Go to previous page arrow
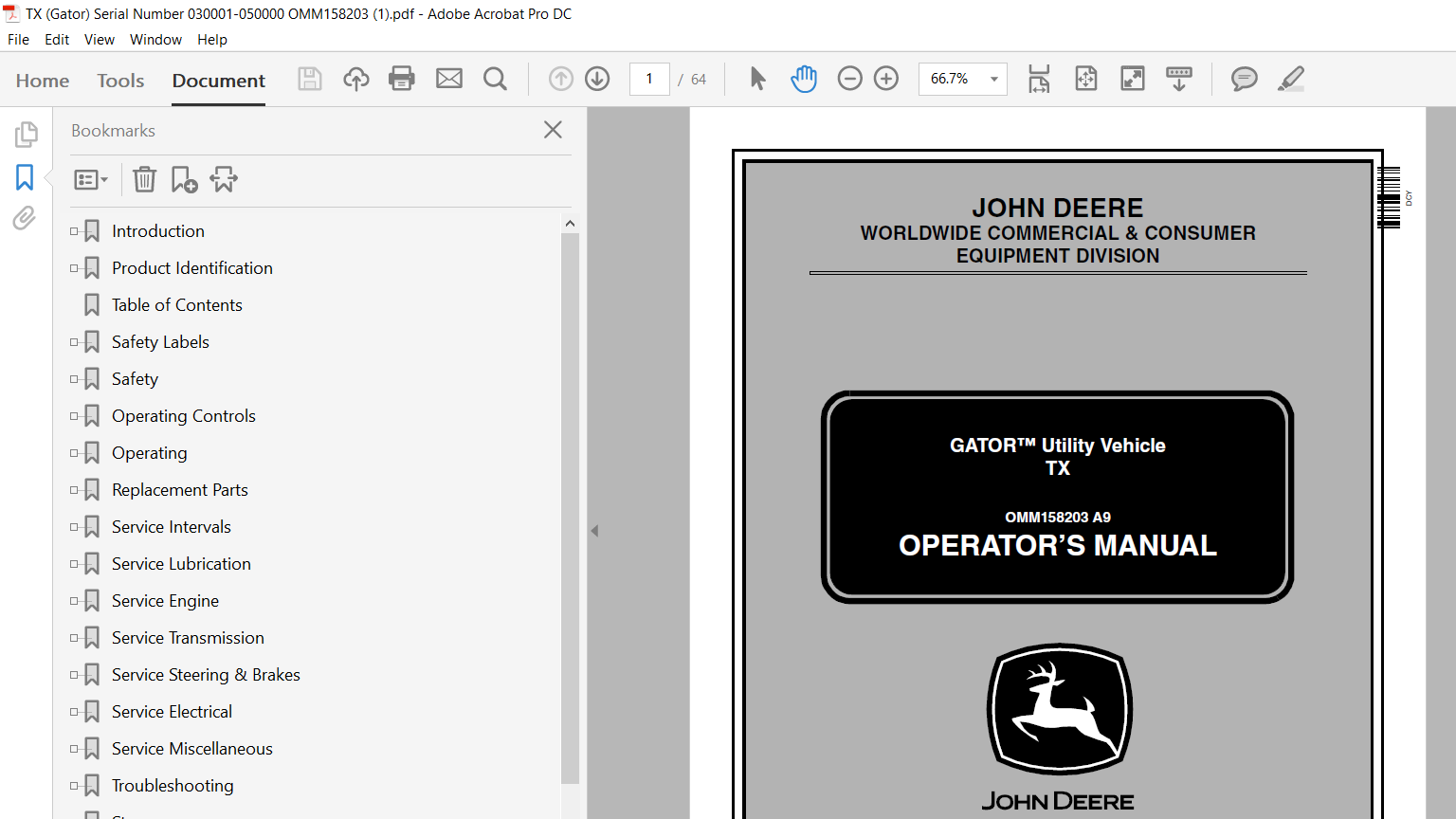Image resolution: width=1456 pixels, height=819 pixels. click(561, 79)
